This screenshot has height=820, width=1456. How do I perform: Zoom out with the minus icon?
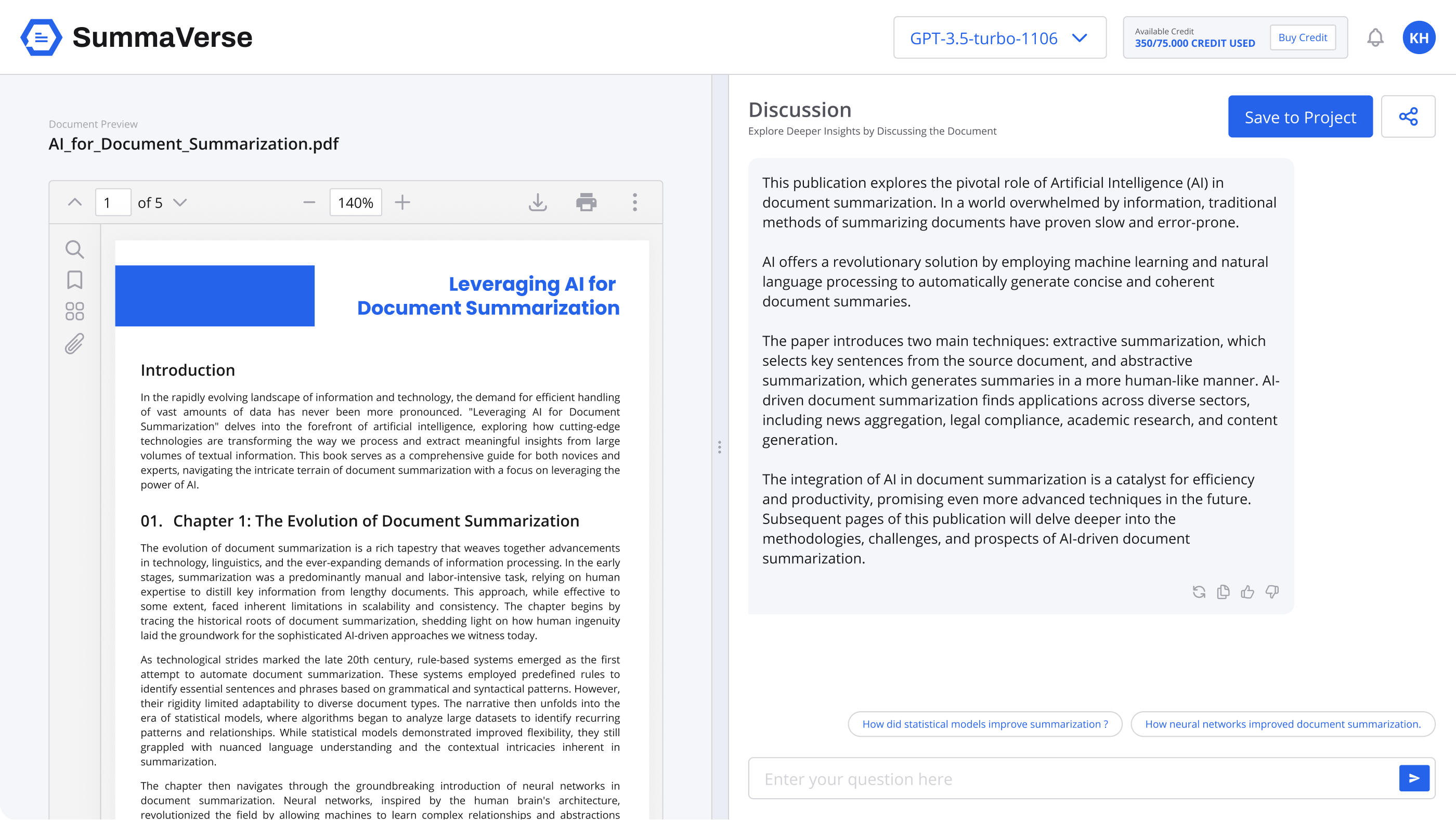(309, 202)
